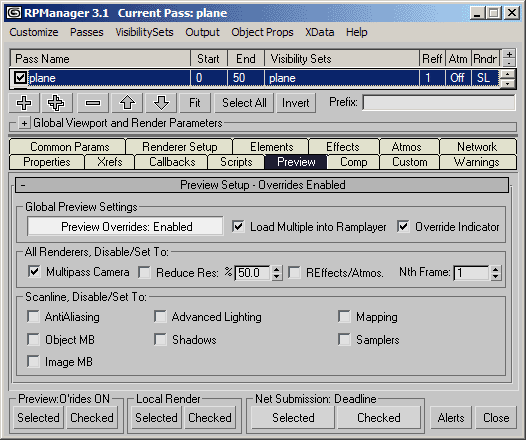
Task: Click the Nth Frame value field
Action: click(472, 273)
